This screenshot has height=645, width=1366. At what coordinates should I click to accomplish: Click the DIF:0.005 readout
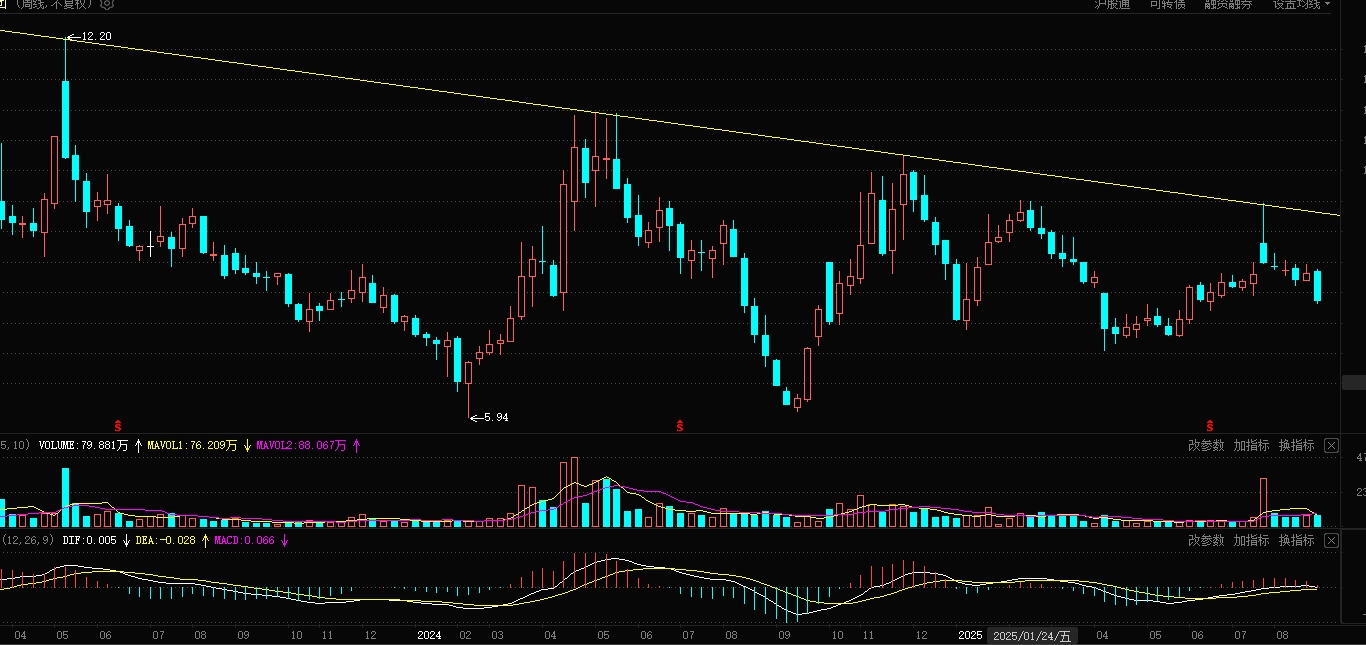pyautogui.click(x=89, y=540)
